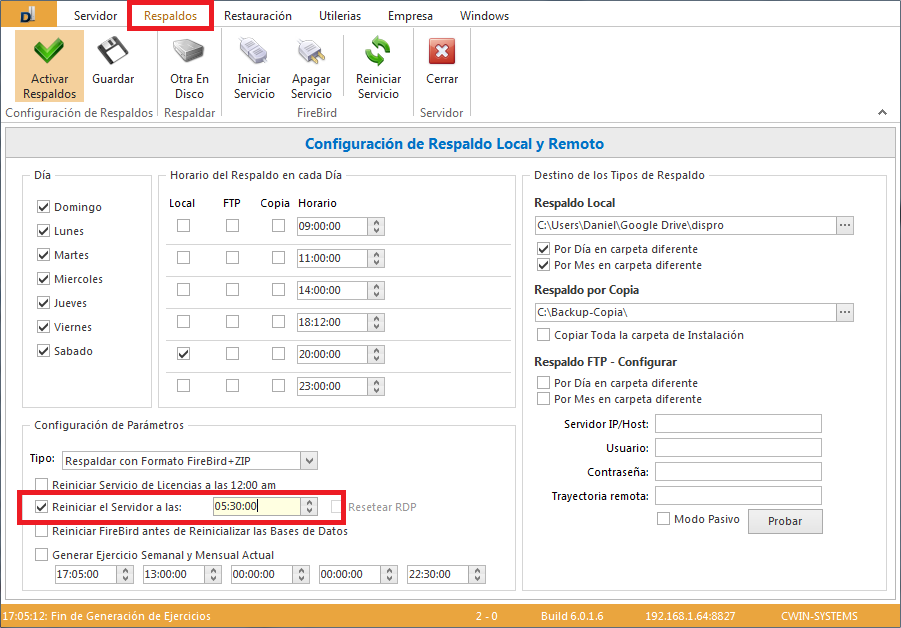Click the application logo icon in top-left
This screenshot has width=901, height=628.
(29, 15)
